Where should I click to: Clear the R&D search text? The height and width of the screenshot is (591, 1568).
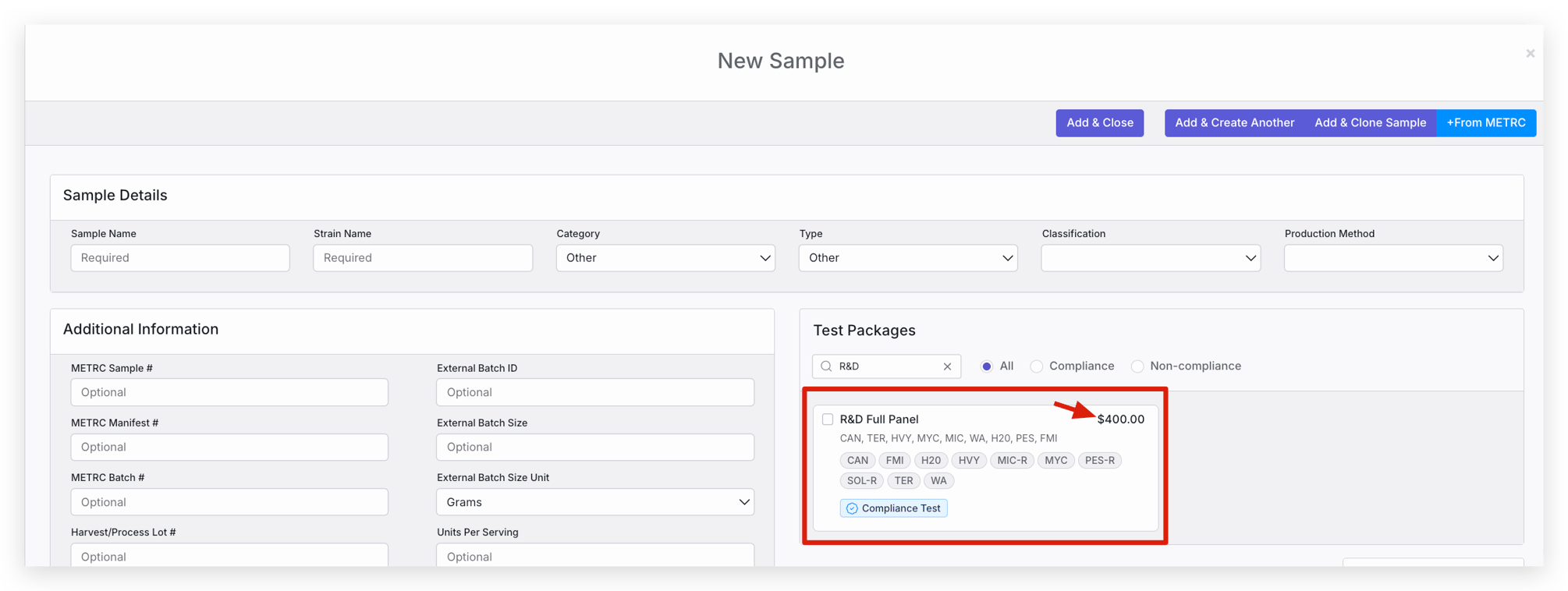point(947,366)
